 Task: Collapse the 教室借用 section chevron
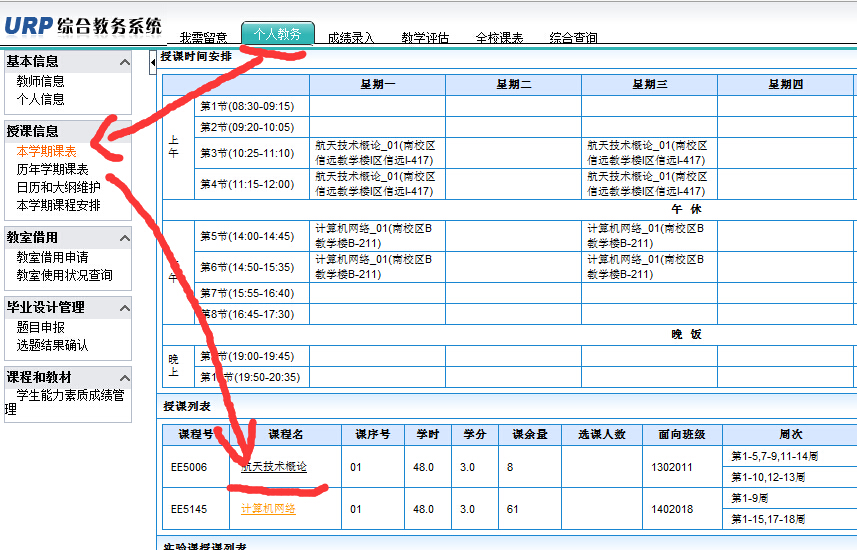tap(124, 238)
